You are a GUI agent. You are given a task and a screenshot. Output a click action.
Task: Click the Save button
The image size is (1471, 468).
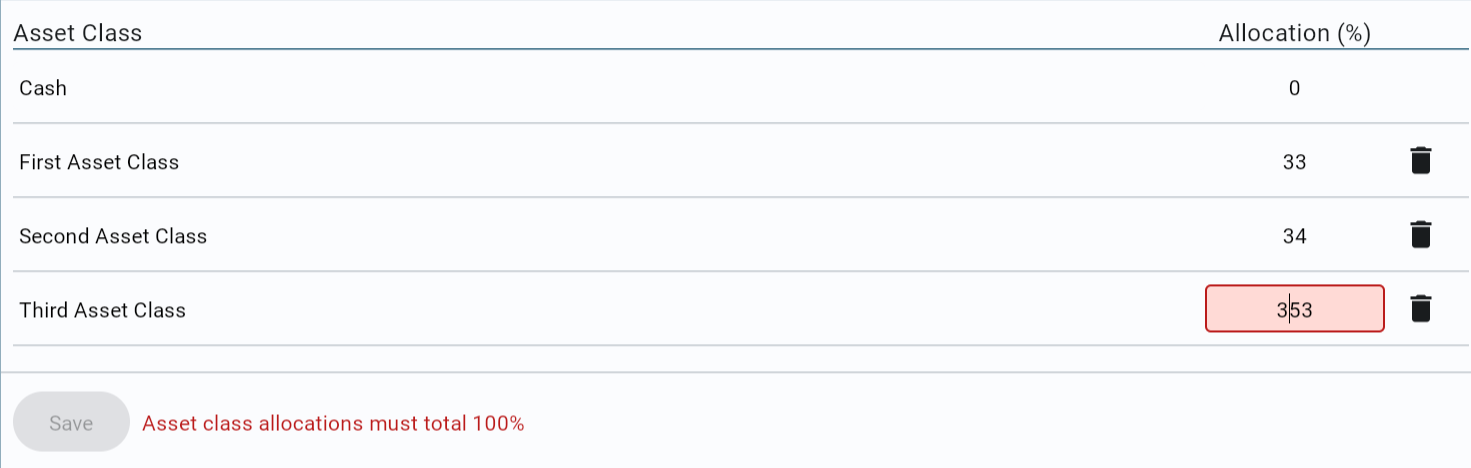coord(71,423)
